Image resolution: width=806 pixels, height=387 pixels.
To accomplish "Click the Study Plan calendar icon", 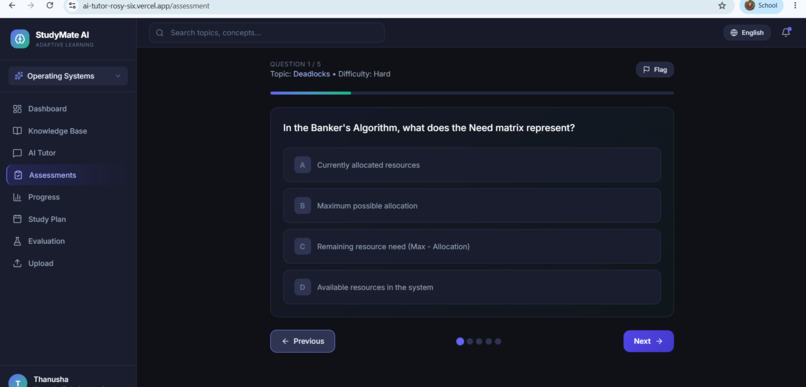I will tap(17, 219).
